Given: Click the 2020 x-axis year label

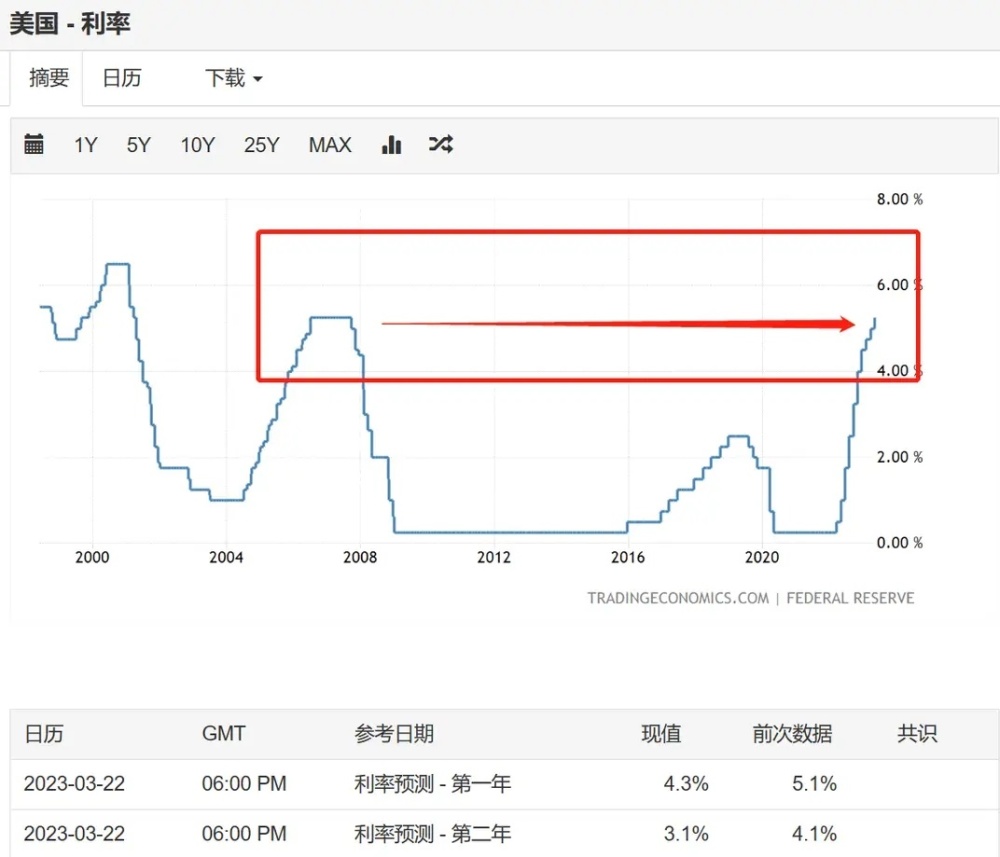Looking at the screenshot, I should 762,557.
